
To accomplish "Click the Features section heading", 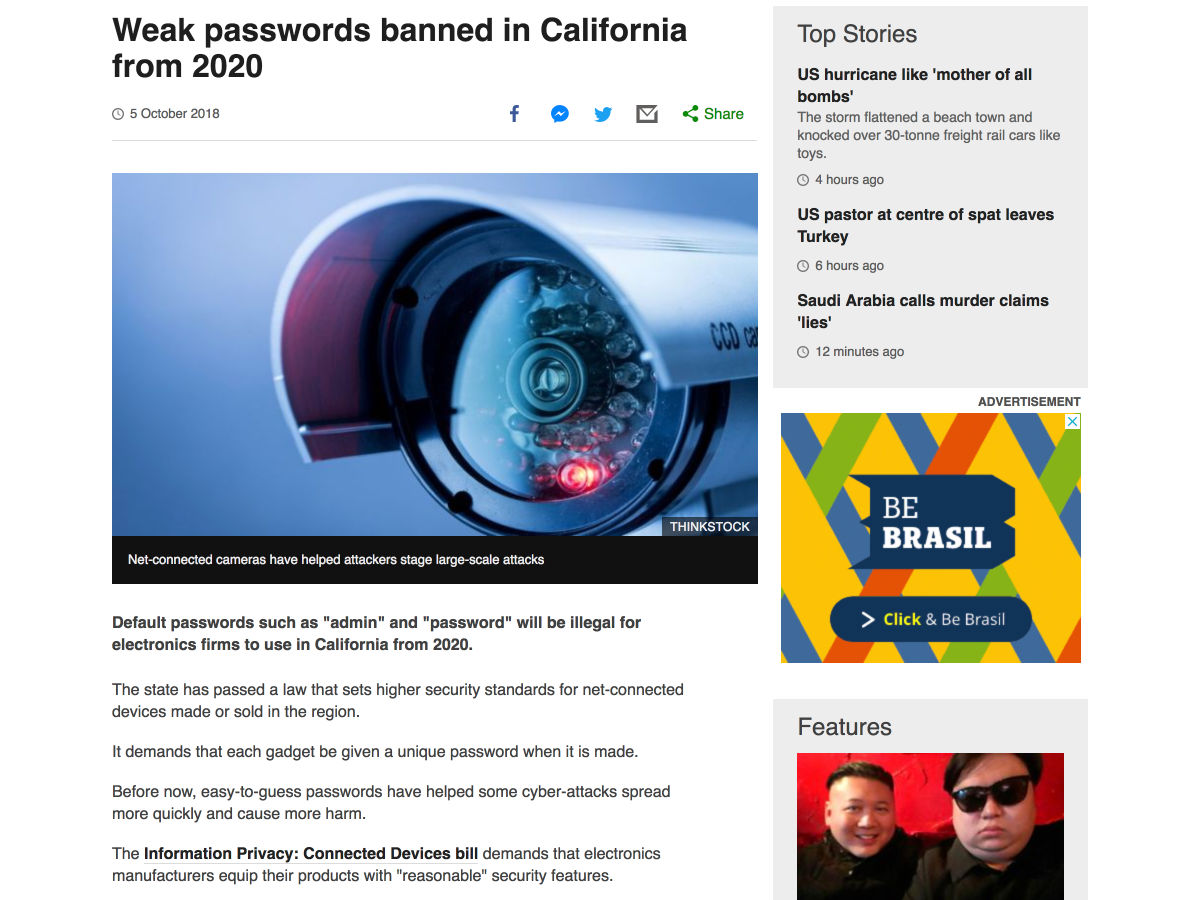I will pyautogui.click(x=844, y=727).
